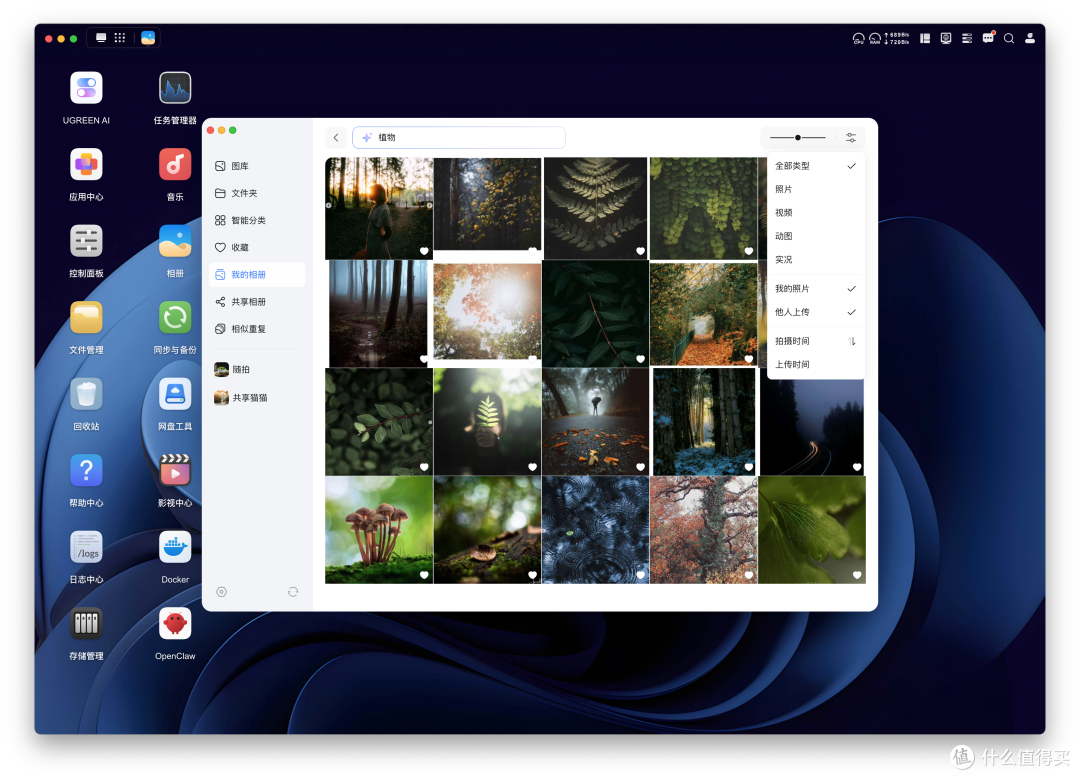This screenshot has height=780, width=1080.
Task: Open the settings gear in sidebar bottom
Action: [221, 592]
